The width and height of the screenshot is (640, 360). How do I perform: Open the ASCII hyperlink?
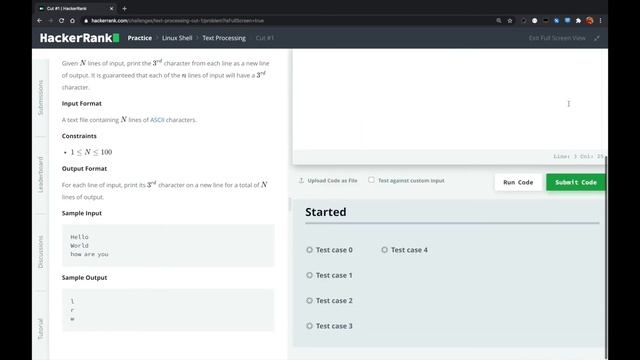click(x=157, y=120)
